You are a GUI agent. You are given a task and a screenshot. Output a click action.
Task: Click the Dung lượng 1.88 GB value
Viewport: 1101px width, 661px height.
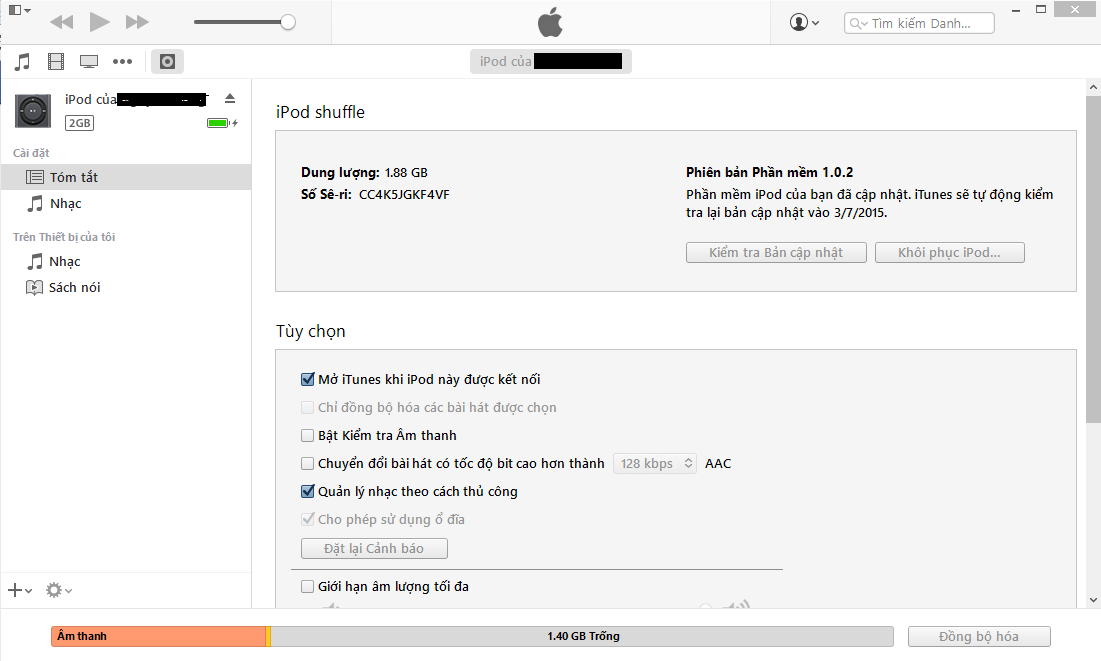[x=406, y=173]
